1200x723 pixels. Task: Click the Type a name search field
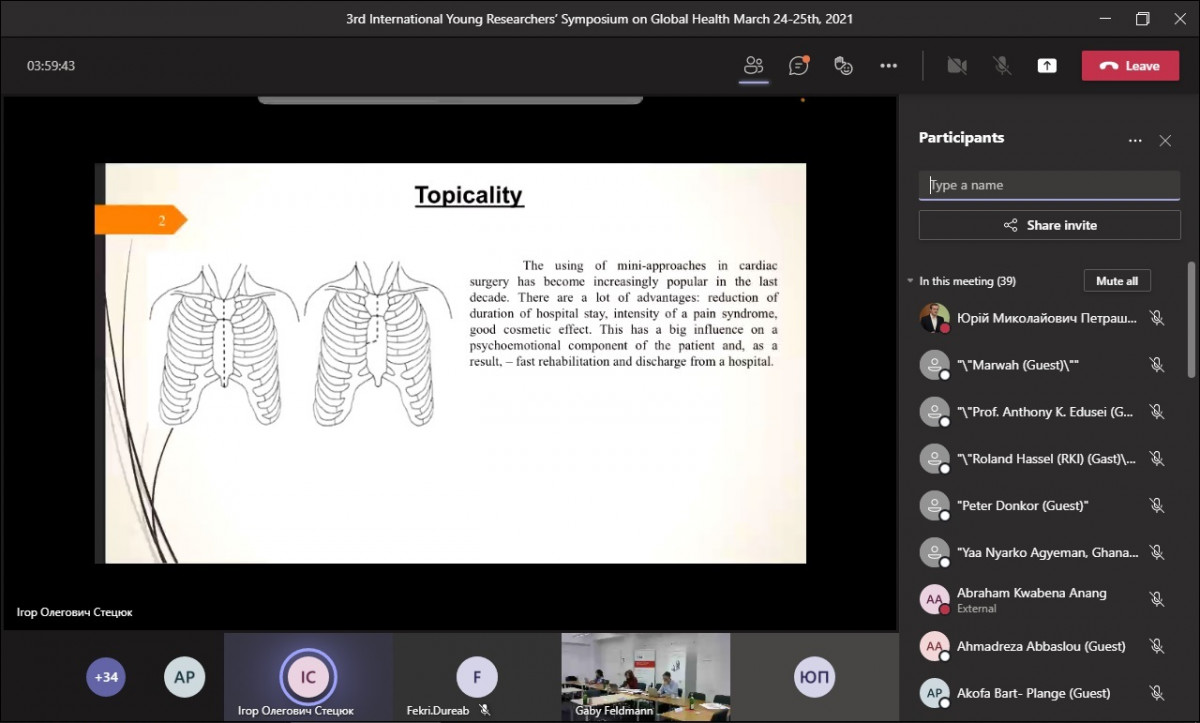tap(1049, 185)
